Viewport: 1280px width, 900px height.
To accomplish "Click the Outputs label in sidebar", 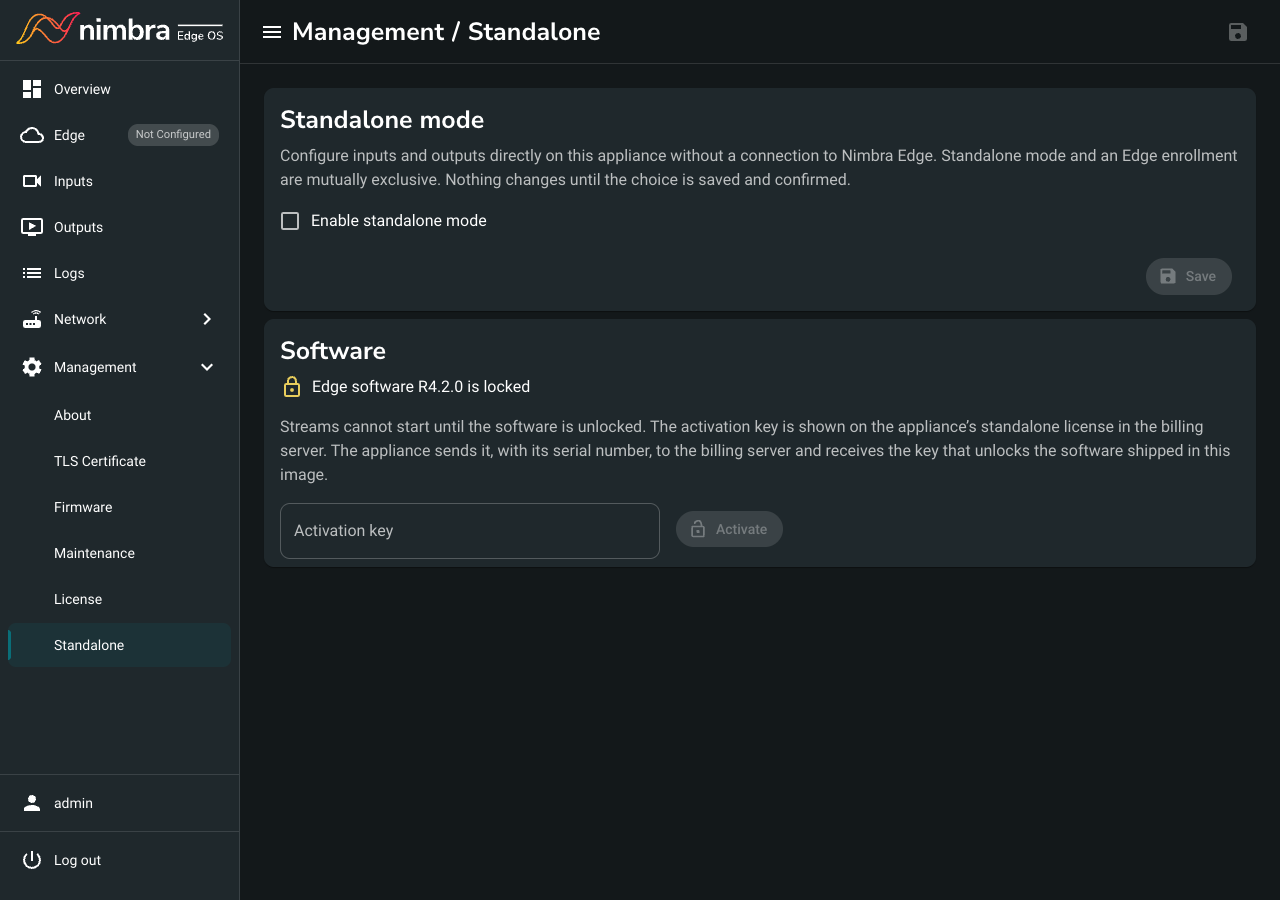I will pyautogui.click(x=78, y=227).
